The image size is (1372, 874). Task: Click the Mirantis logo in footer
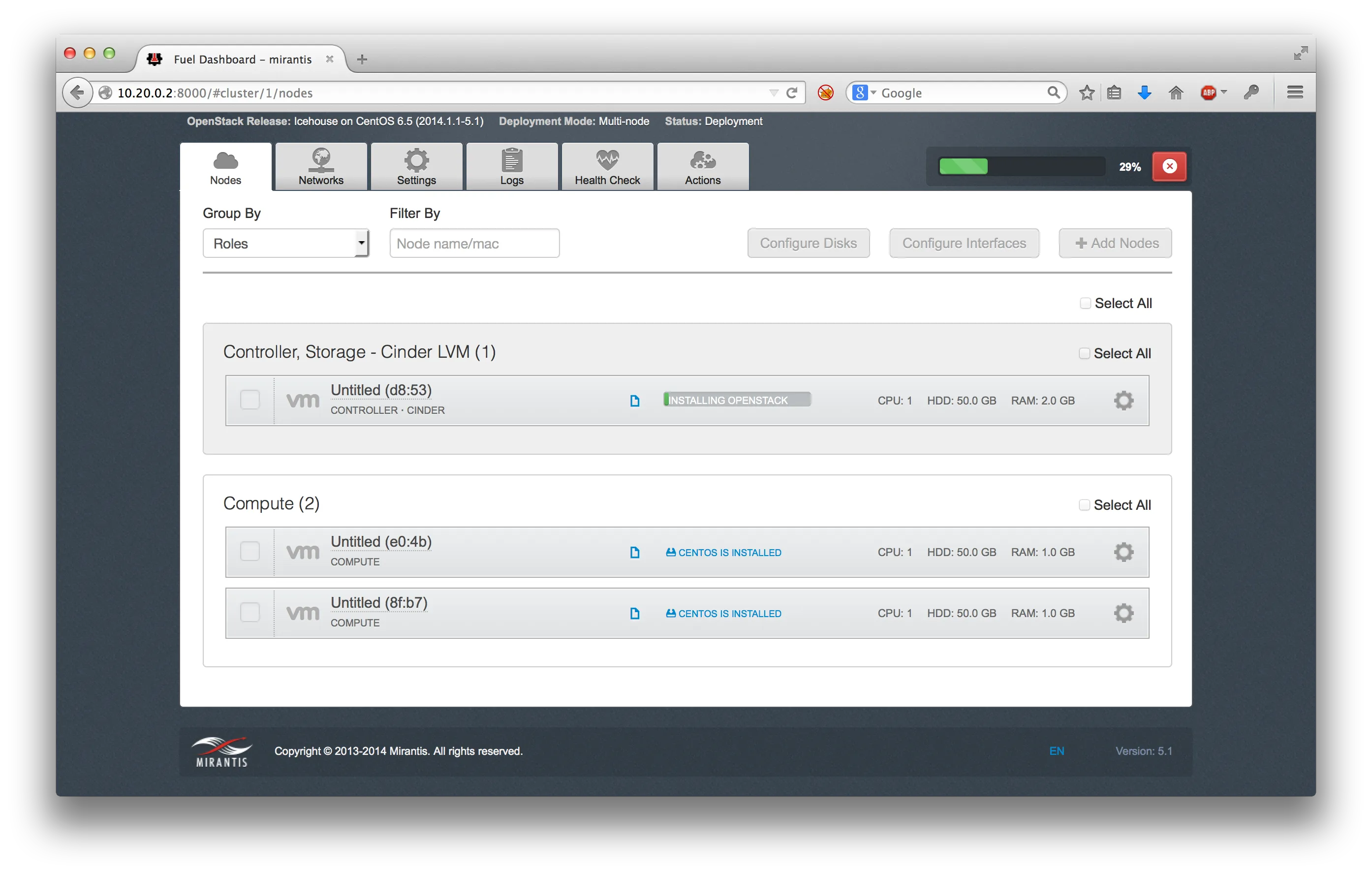[x=221, y=751]
